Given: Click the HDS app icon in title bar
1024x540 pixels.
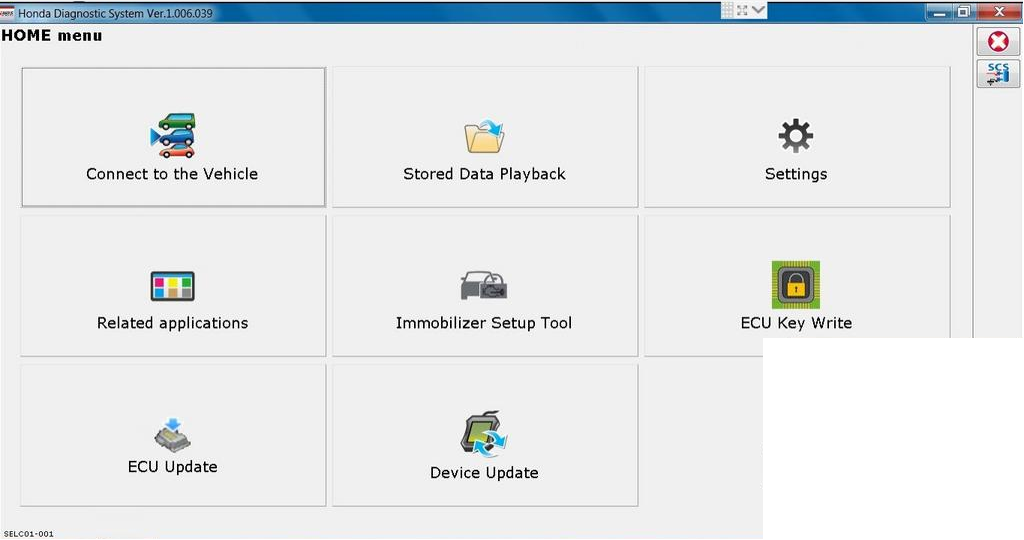Looking at the screenshot, I should [7, 12].
